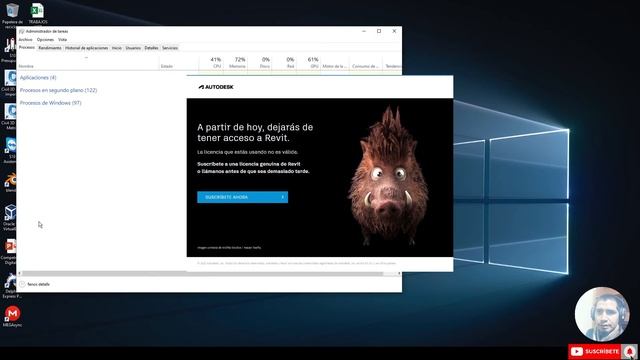Switch to the Inicio tab
The image size is (640, 360).
[117, 48]
